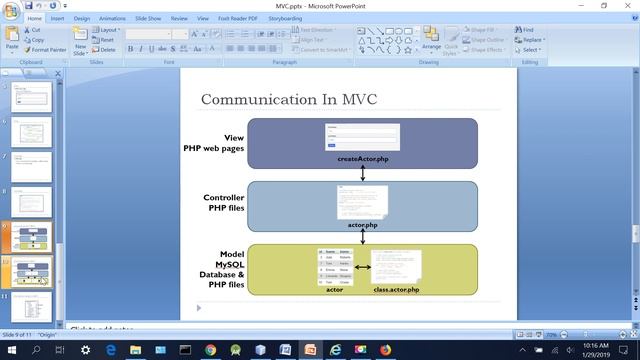This screenshot has width=640, height=360.
Task: Open the Replace dropdown
Action: tap(530, 40)
